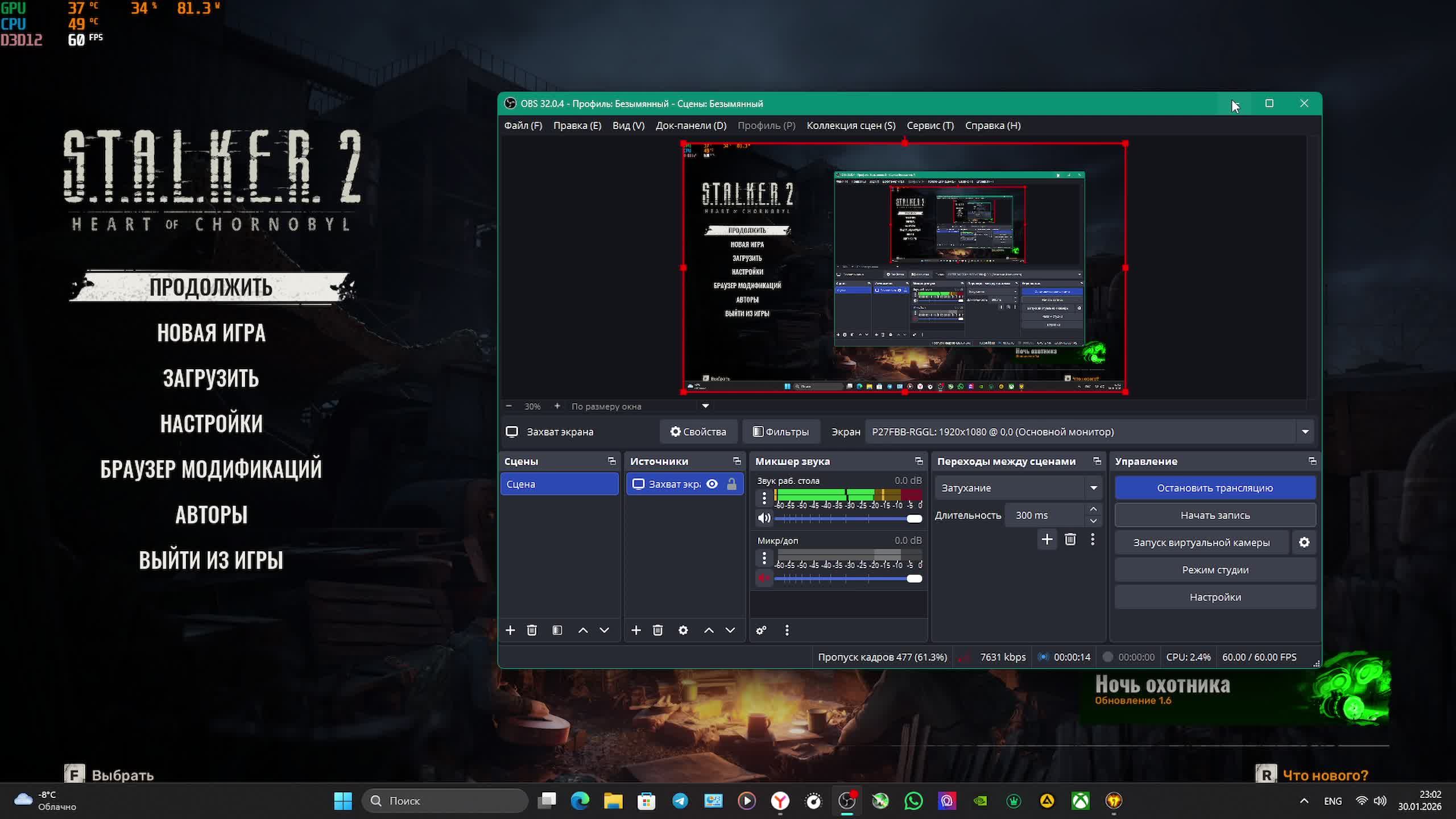Open source properties gear in Sources panel
The height and width of the screenshot is (819, 1456).
683,630
